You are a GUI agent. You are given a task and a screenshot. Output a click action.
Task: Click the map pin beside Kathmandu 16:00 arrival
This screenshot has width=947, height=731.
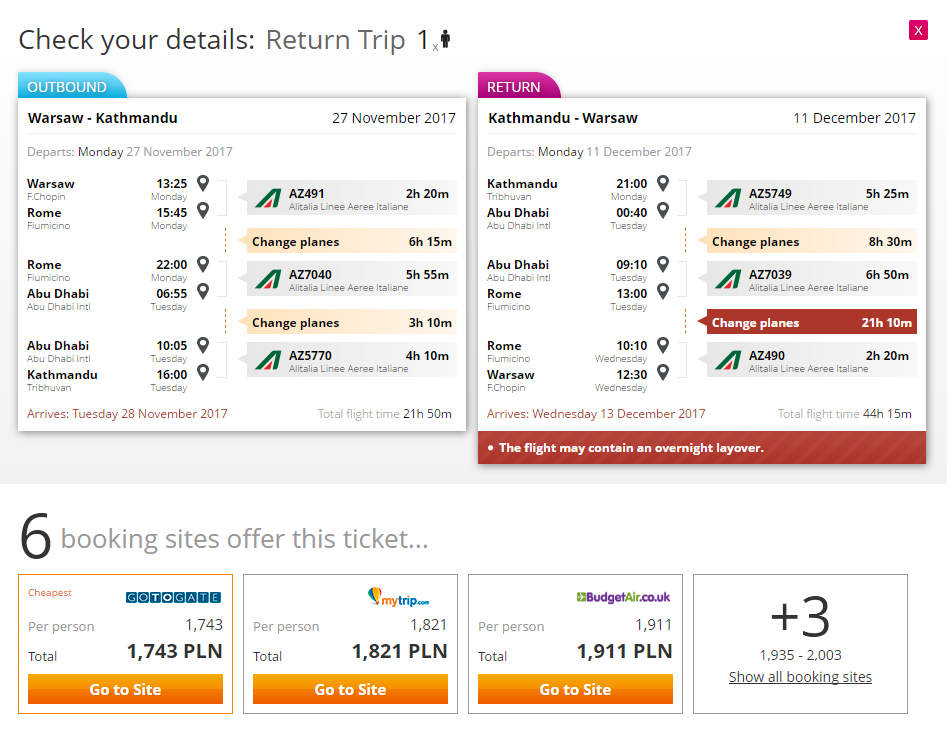[204, 372]
